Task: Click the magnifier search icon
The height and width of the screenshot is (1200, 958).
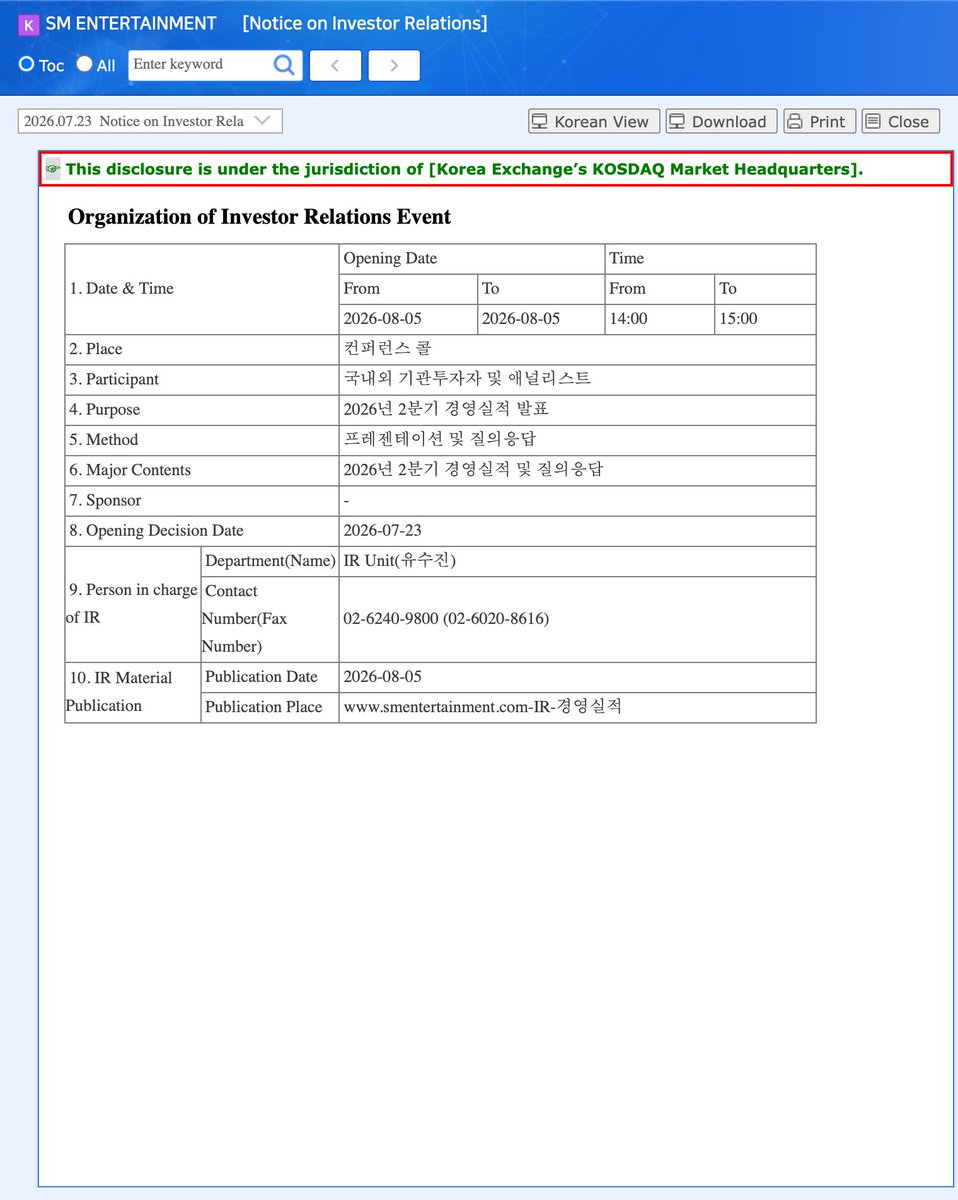Action: click(x=284, y=65)
